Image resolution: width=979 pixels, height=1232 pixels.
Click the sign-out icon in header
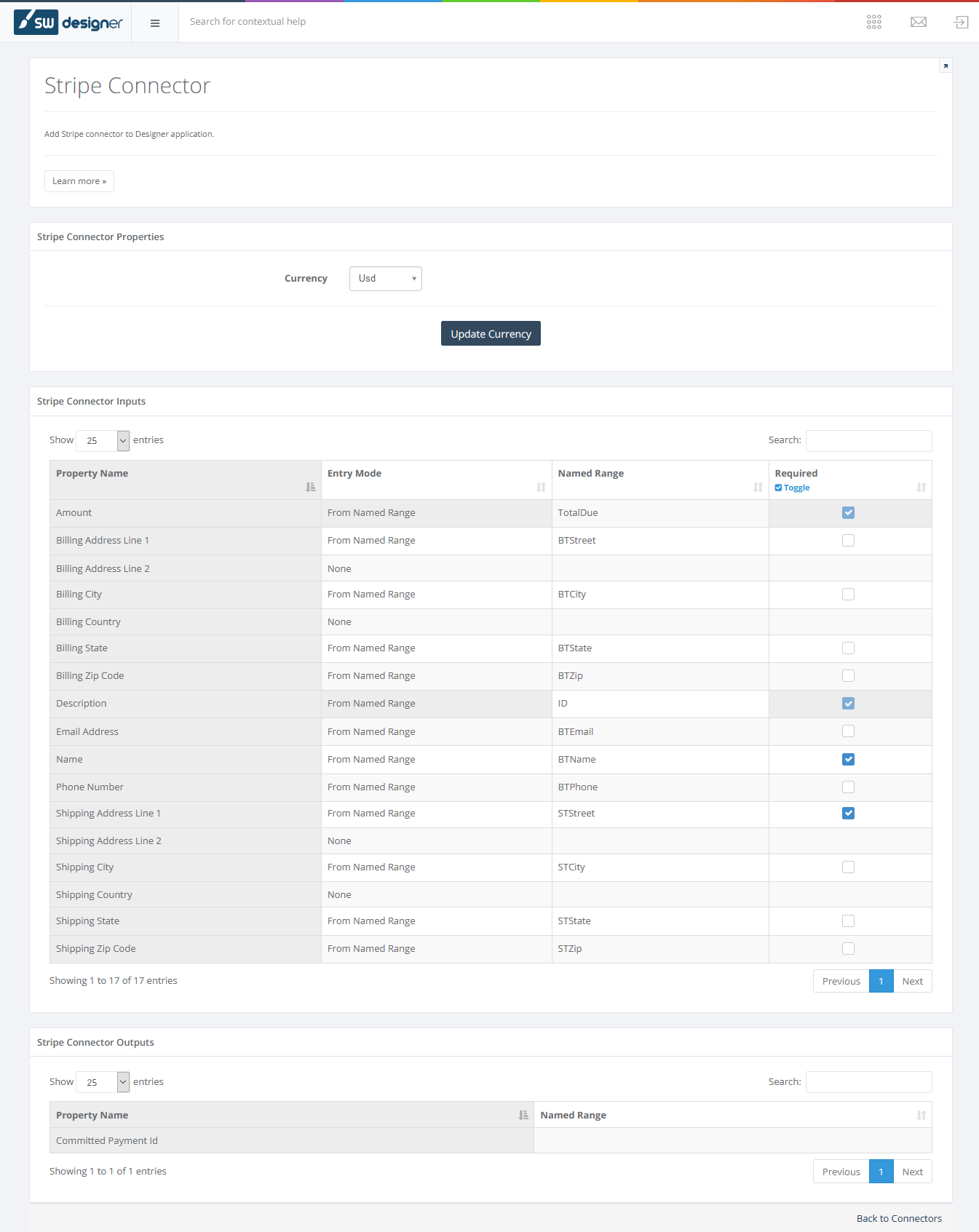point(961,22)
